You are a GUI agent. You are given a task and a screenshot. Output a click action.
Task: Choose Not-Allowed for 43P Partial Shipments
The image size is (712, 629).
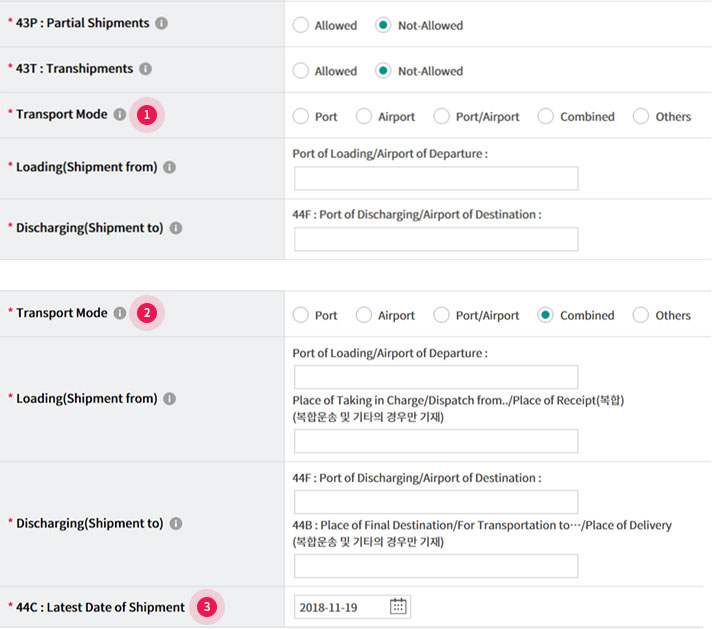383,25
